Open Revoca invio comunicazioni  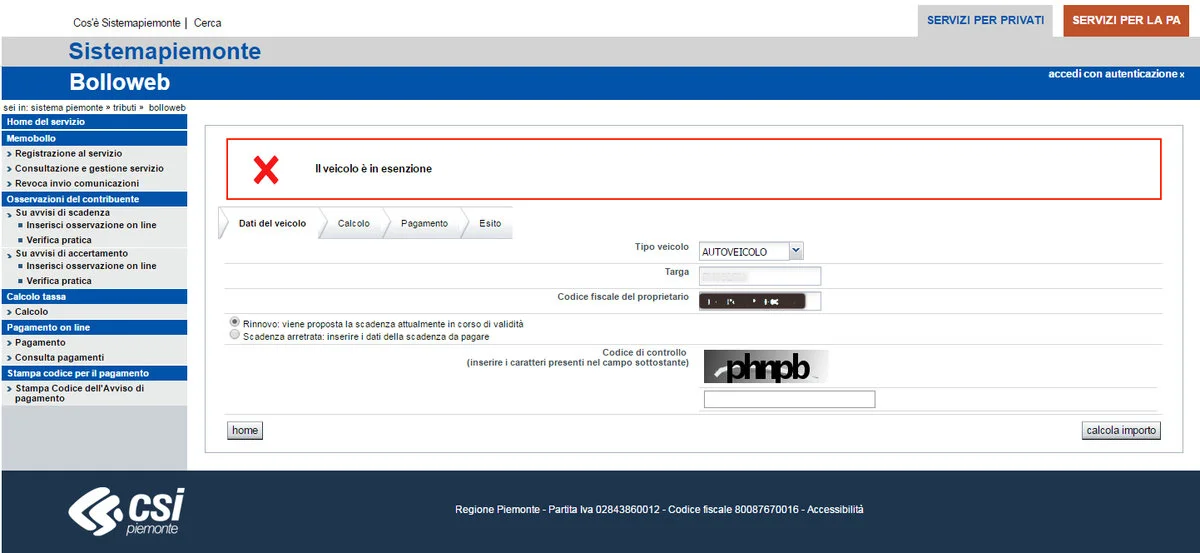point(77,184)
